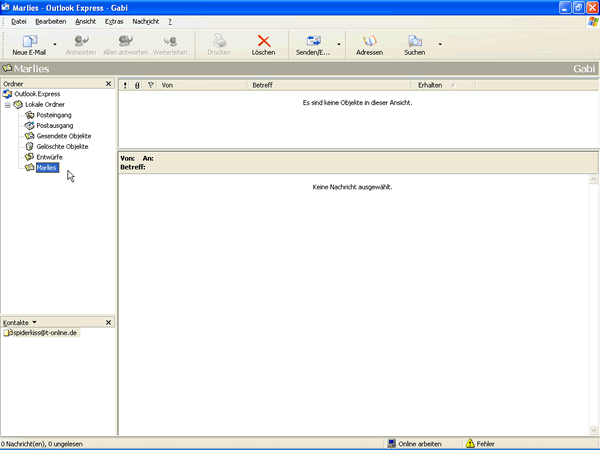Select the Gelöschte Objekte folder
This screenshot has height=450, width=600.
coord(62,146)
